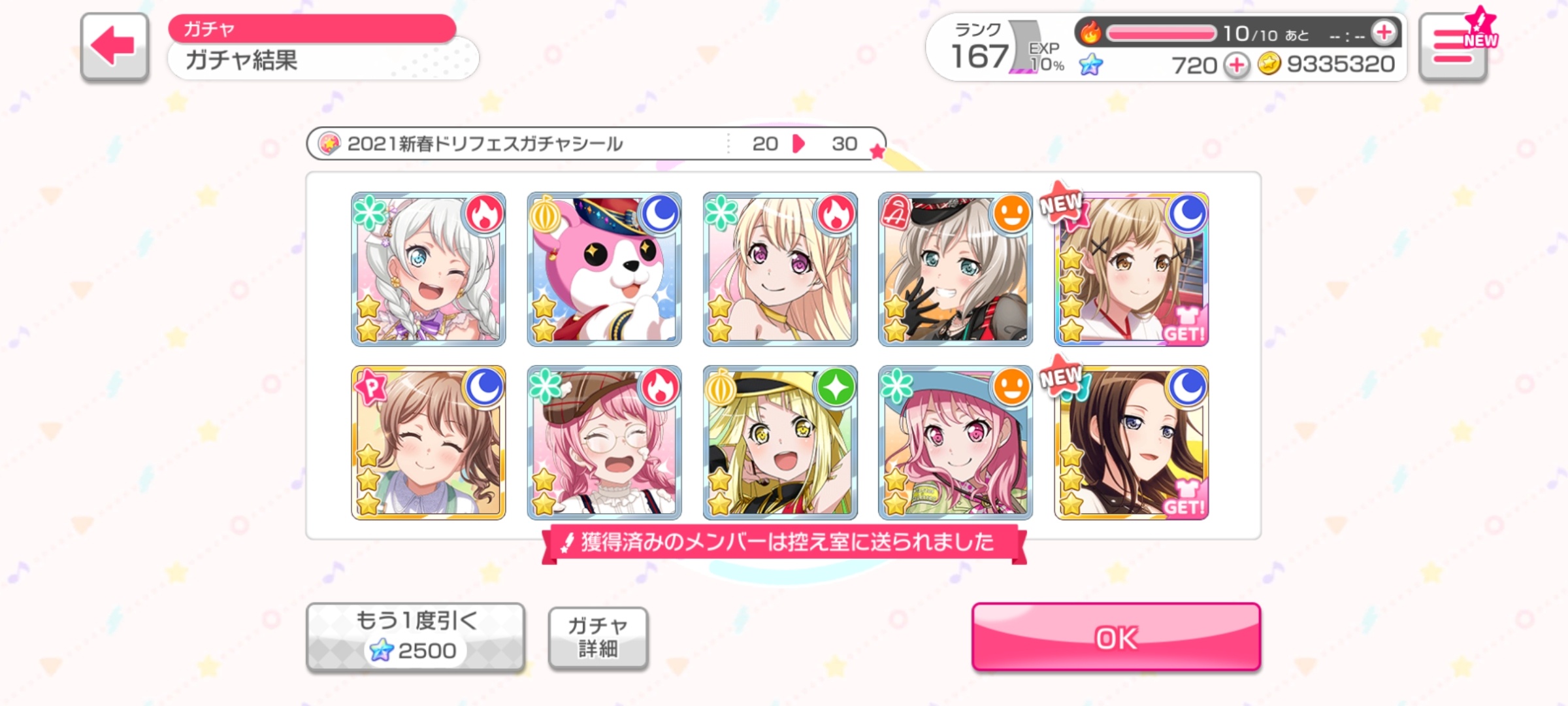Viewport: 1568px width, 706px height.
Task: Refill live boost with the plus icon
Action: tap(1384, 32)
